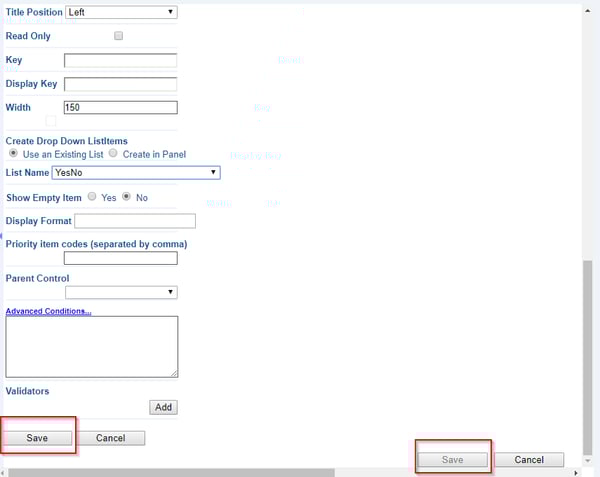Set Show Empty Item to No
Image resolution: width=600 pixels, height=477 pixels.
coord(126,198)
